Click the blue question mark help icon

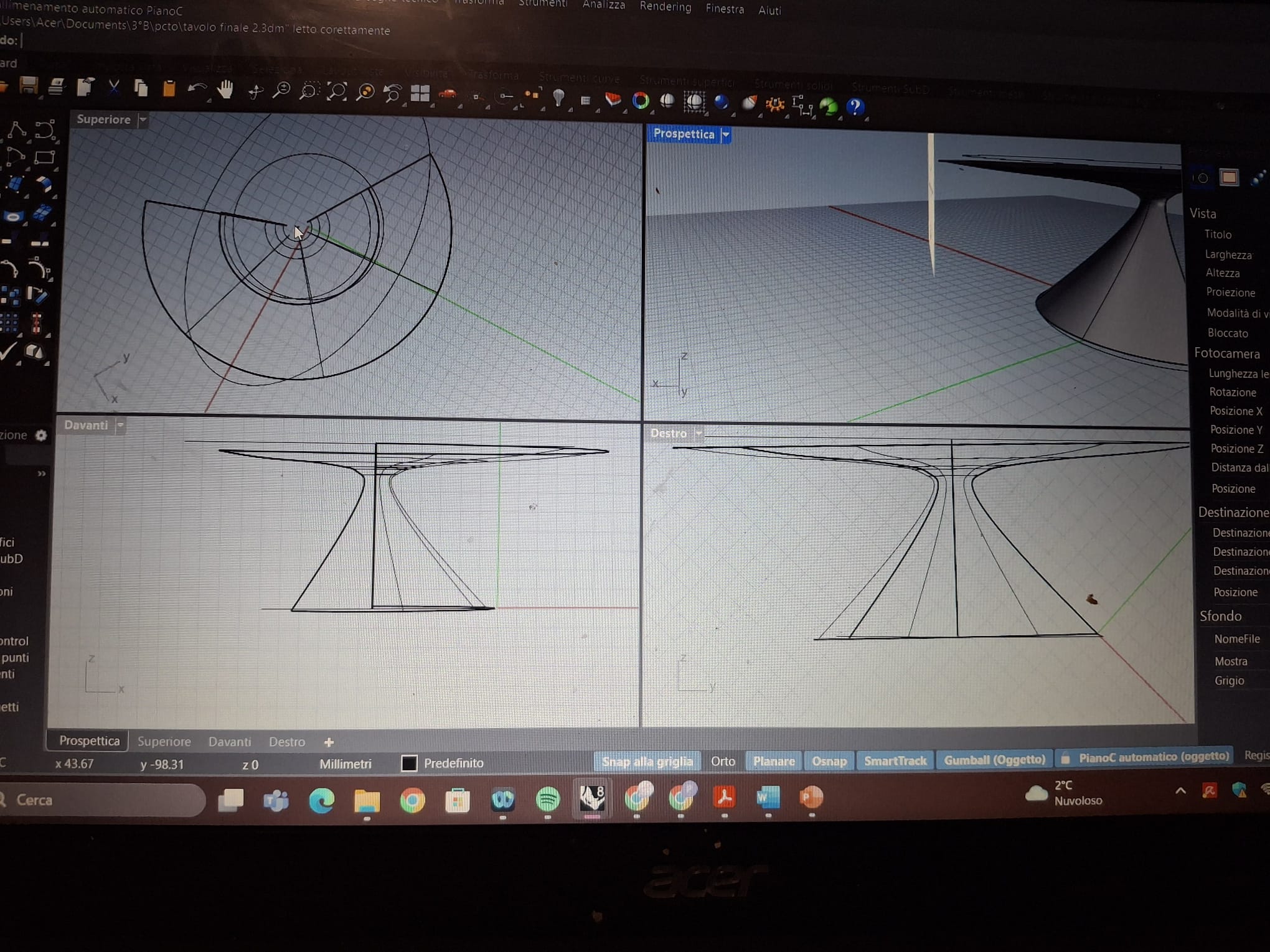click(856, 106)
